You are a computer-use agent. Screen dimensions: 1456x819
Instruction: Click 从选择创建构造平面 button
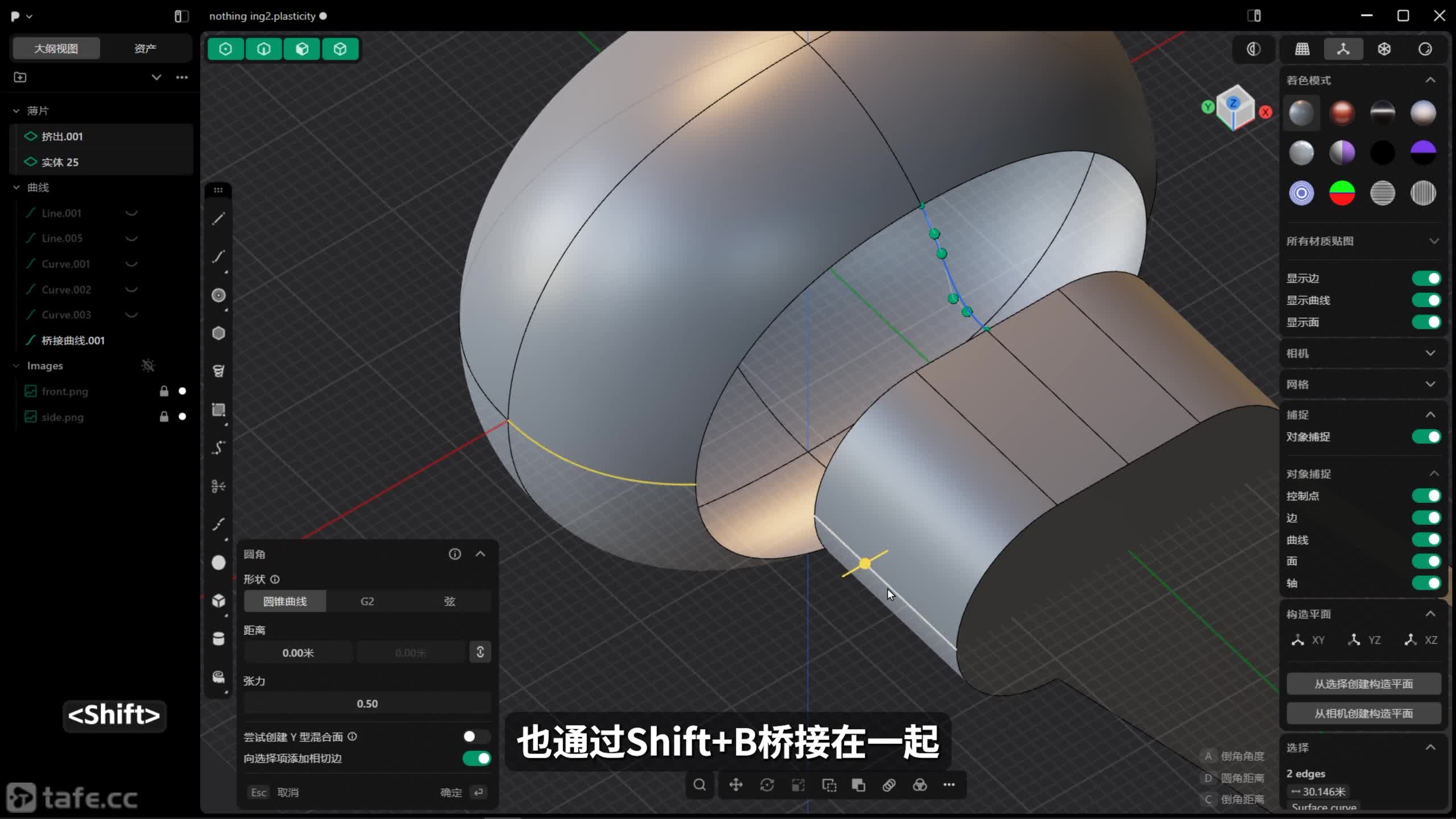[1363, 684]
